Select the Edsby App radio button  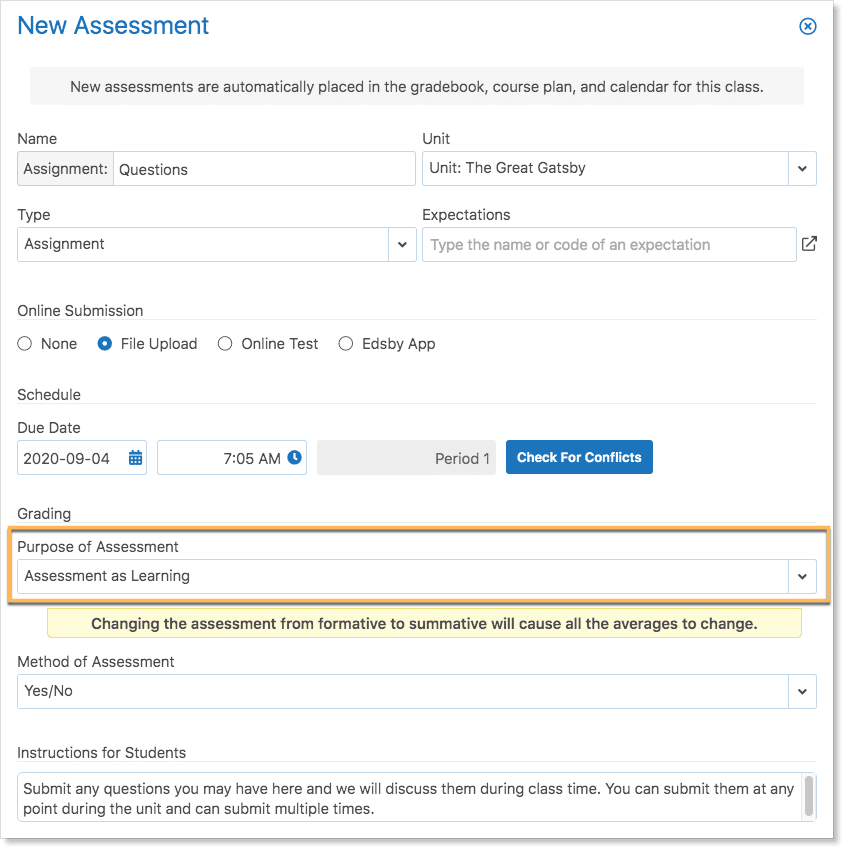(x=346, y=344)
